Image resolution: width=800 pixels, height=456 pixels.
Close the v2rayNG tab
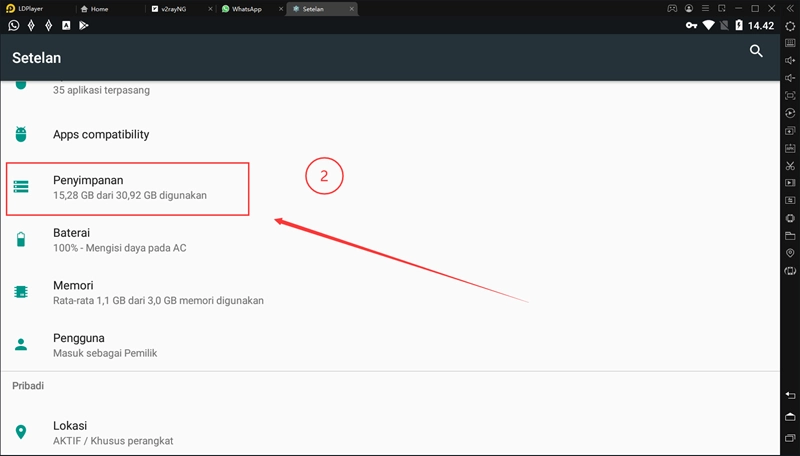point(210,9)
